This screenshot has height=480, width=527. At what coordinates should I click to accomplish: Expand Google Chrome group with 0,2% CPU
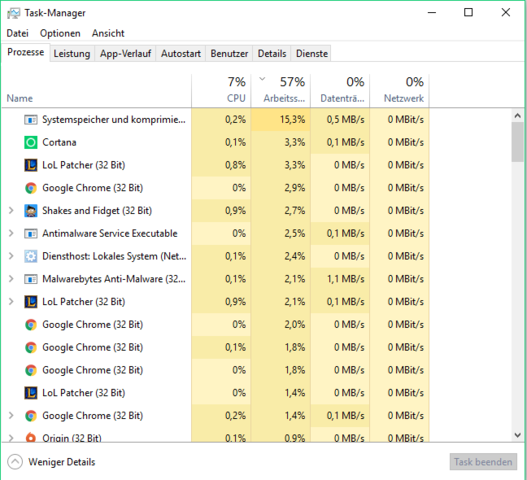[11, 416]
